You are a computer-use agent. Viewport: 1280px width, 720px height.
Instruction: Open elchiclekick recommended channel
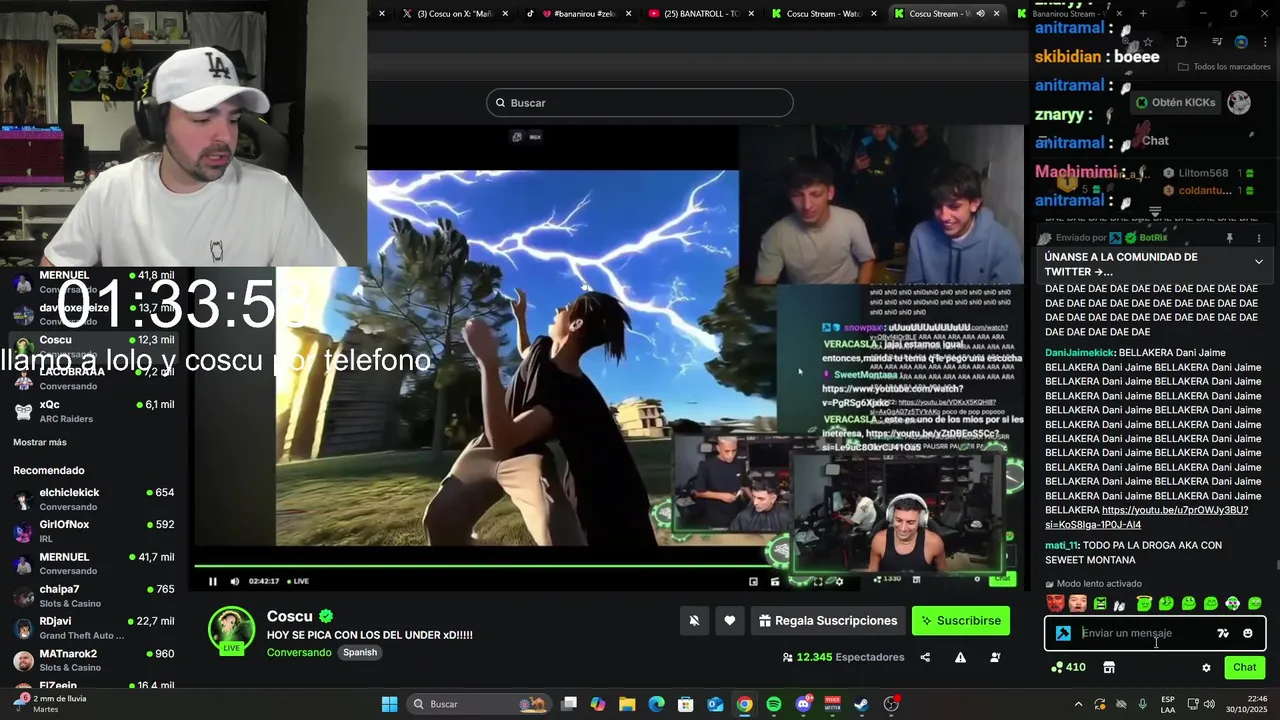(95, 499)
